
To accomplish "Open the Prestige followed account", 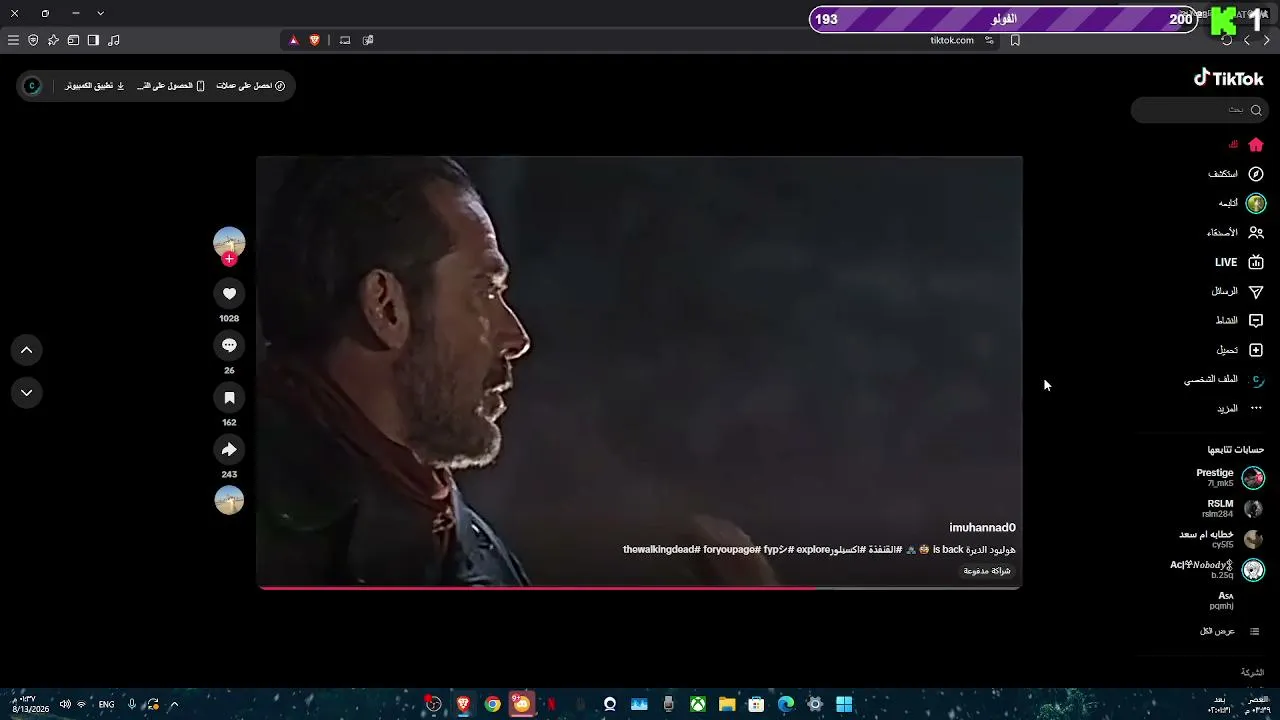I will [1230, 477].
